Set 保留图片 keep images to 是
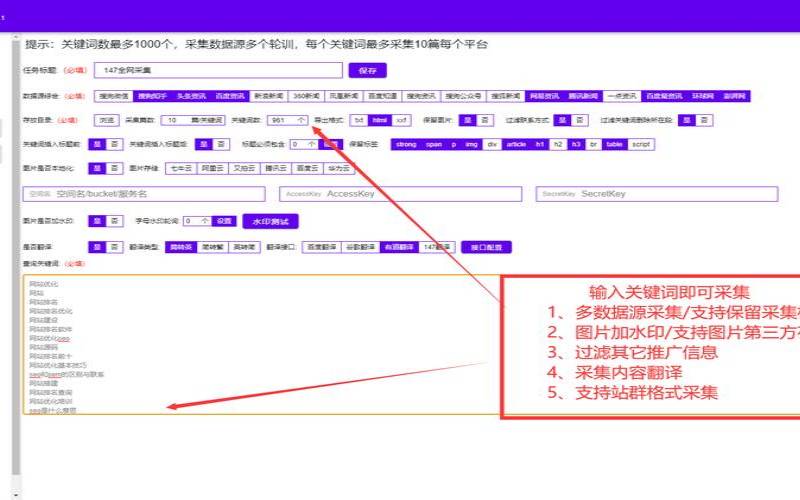Image resolution: width=800 pixels, height=500 pixels. [x=467, y=120]
